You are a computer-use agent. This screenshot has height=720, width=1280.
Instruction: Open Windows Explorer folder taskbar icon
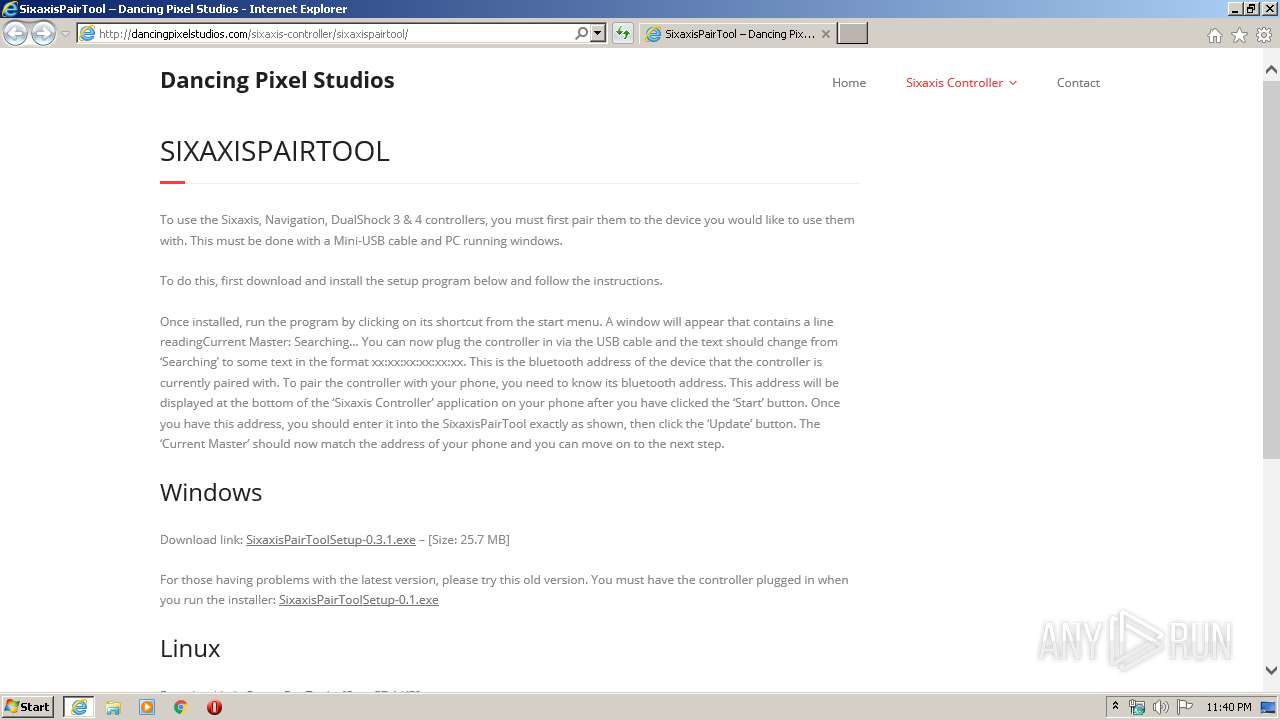pyautogui.click(x=113, y=707)
